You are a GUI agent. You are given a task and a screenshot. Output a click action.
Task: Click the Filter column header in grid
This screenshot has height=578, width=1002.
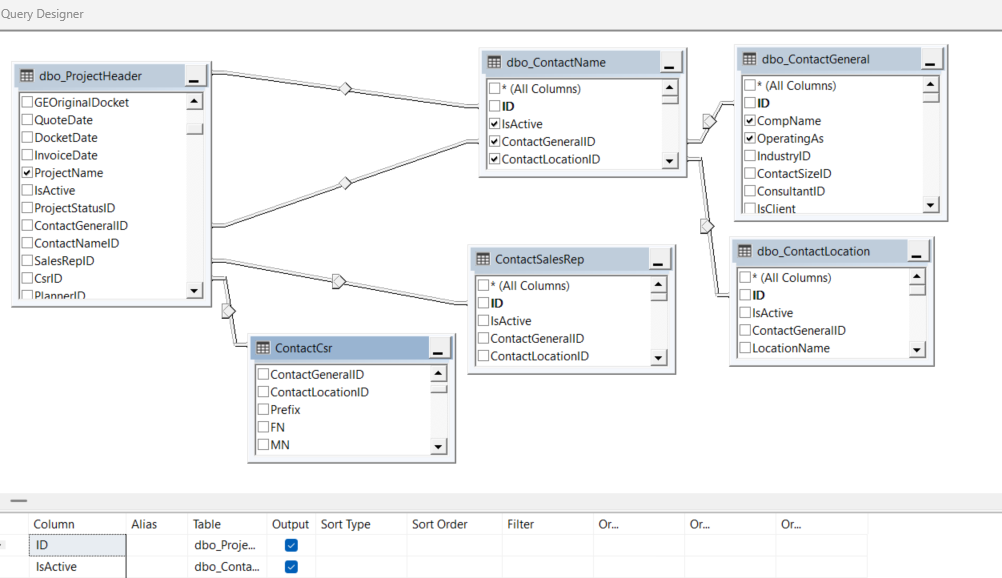(521, 524)
